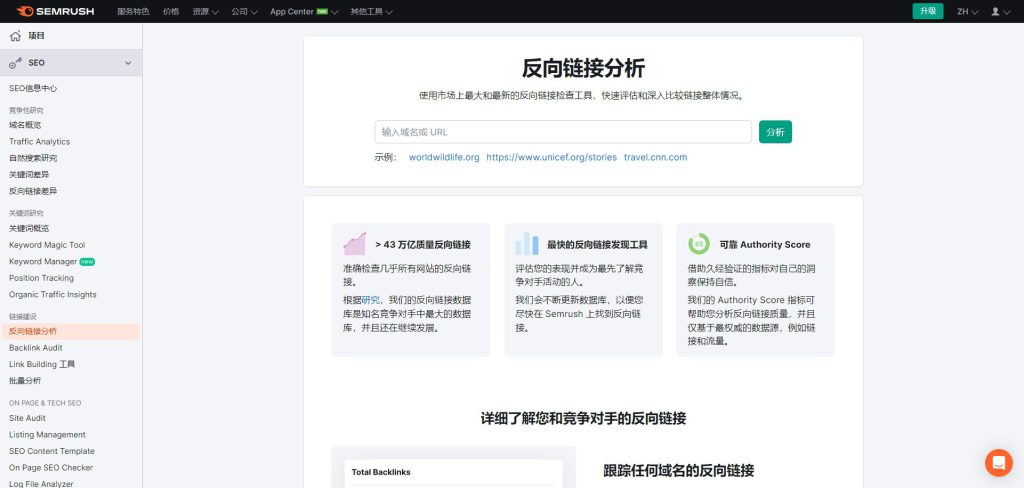Collapse the SEO section chevron
This screenshot has width=1024, height=488.
(x=128, y=63)
